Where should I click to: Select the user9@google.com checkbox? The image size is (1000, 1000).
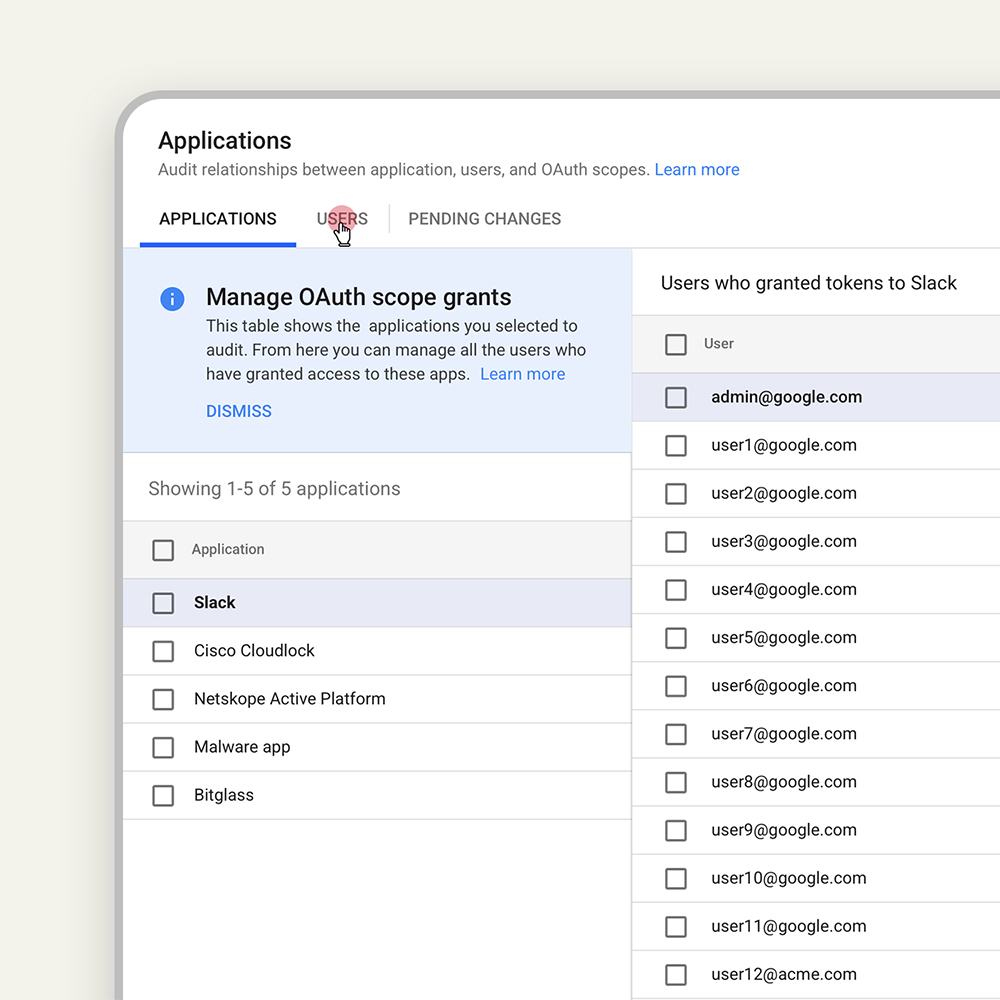tap(676, 830)
